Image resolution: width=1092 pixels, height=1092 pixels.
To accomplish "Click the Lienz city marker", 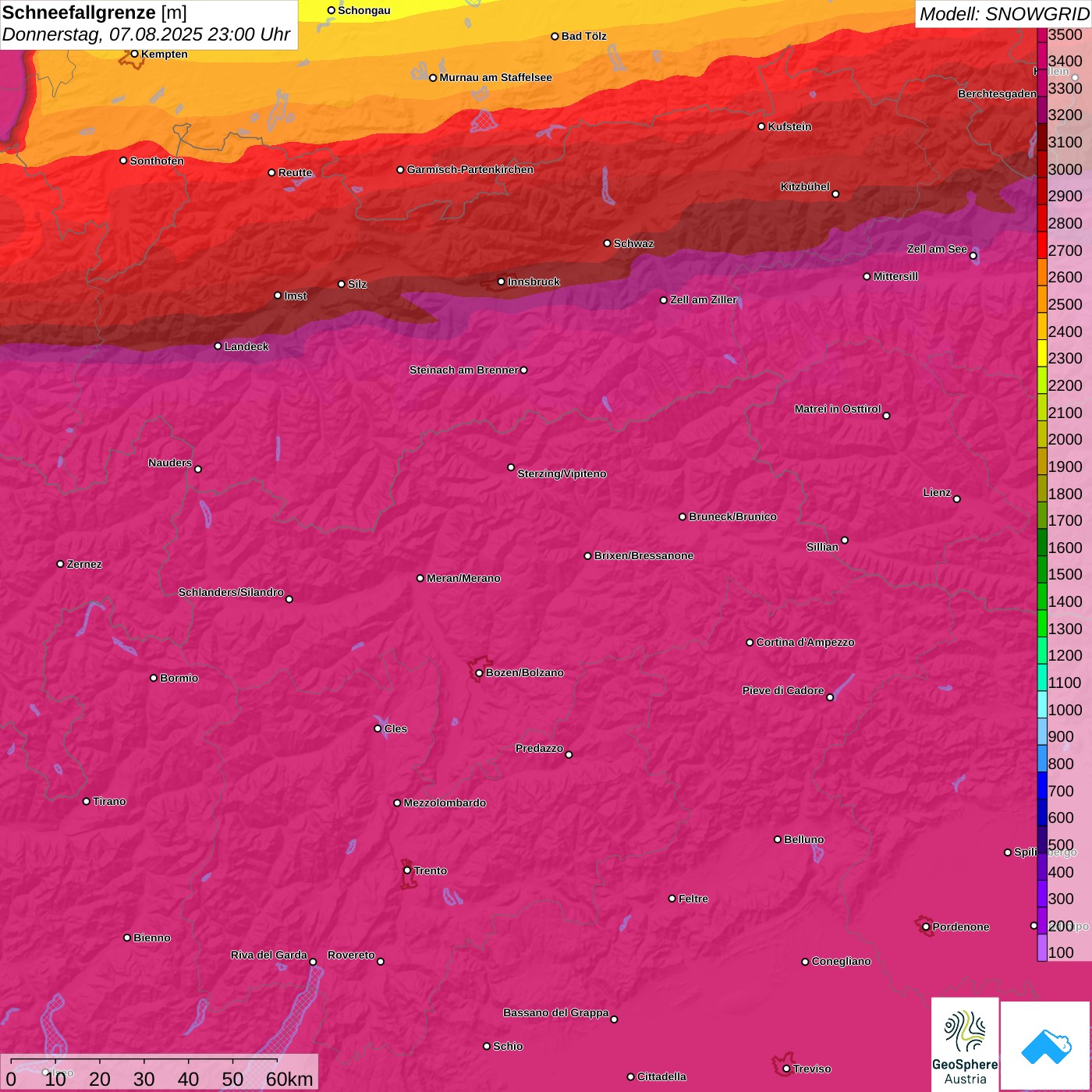I will click(957, 499).
